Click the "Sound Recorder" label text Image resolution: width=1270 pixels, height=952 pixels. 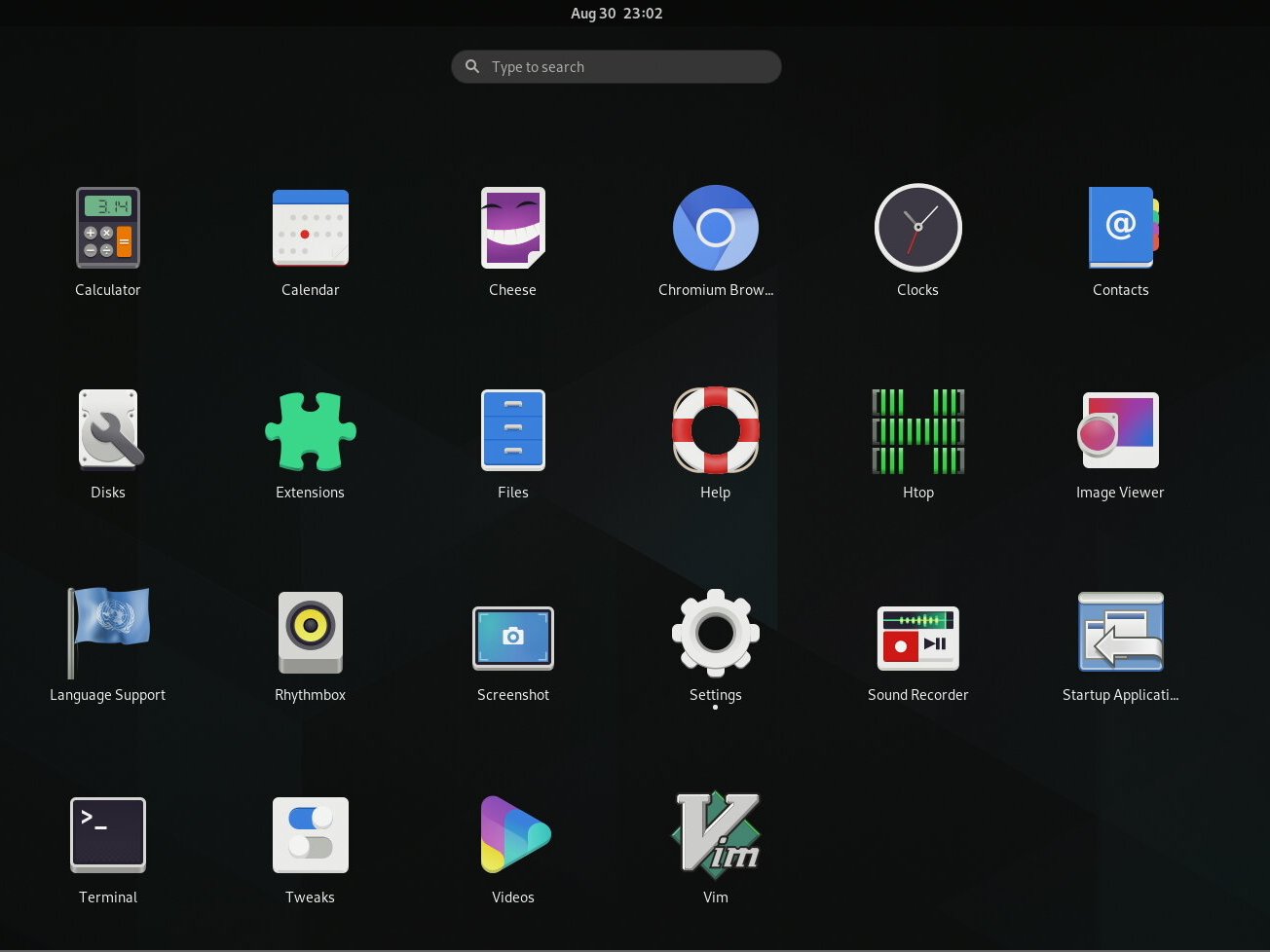[x=918, y=695]
